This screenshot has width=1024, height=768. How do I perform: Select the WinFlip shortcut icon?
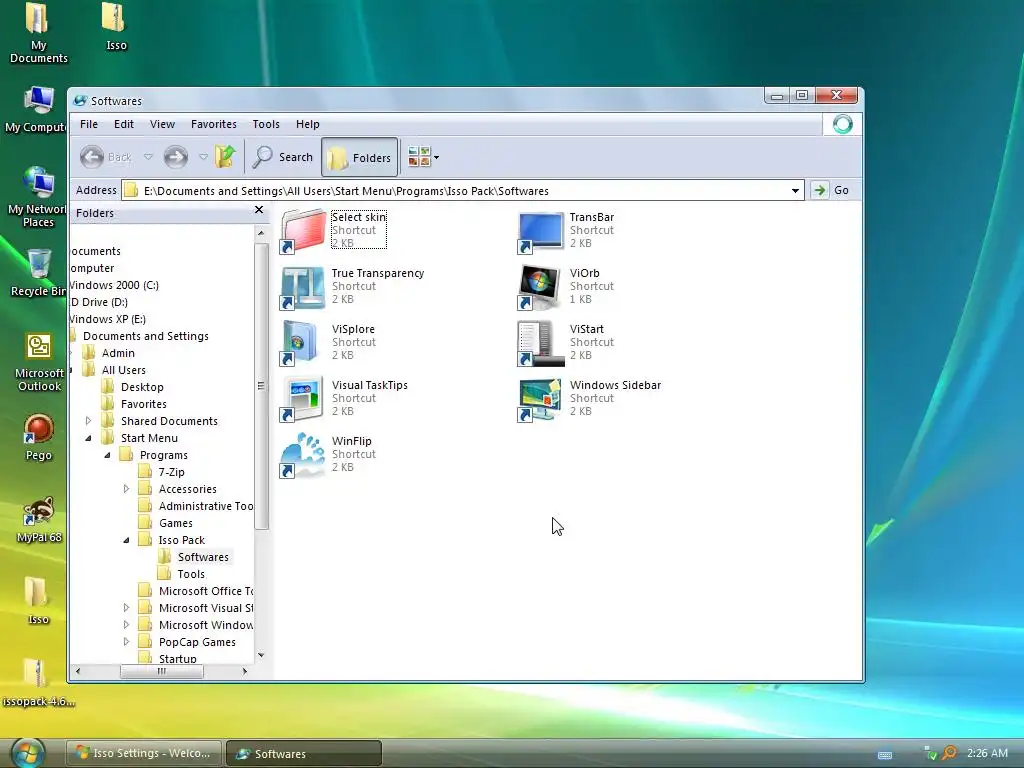(x=302, y=455)
